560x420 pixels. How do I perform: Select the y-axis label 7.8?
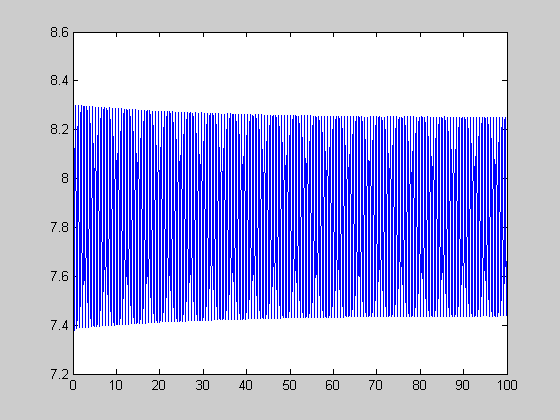59,227
